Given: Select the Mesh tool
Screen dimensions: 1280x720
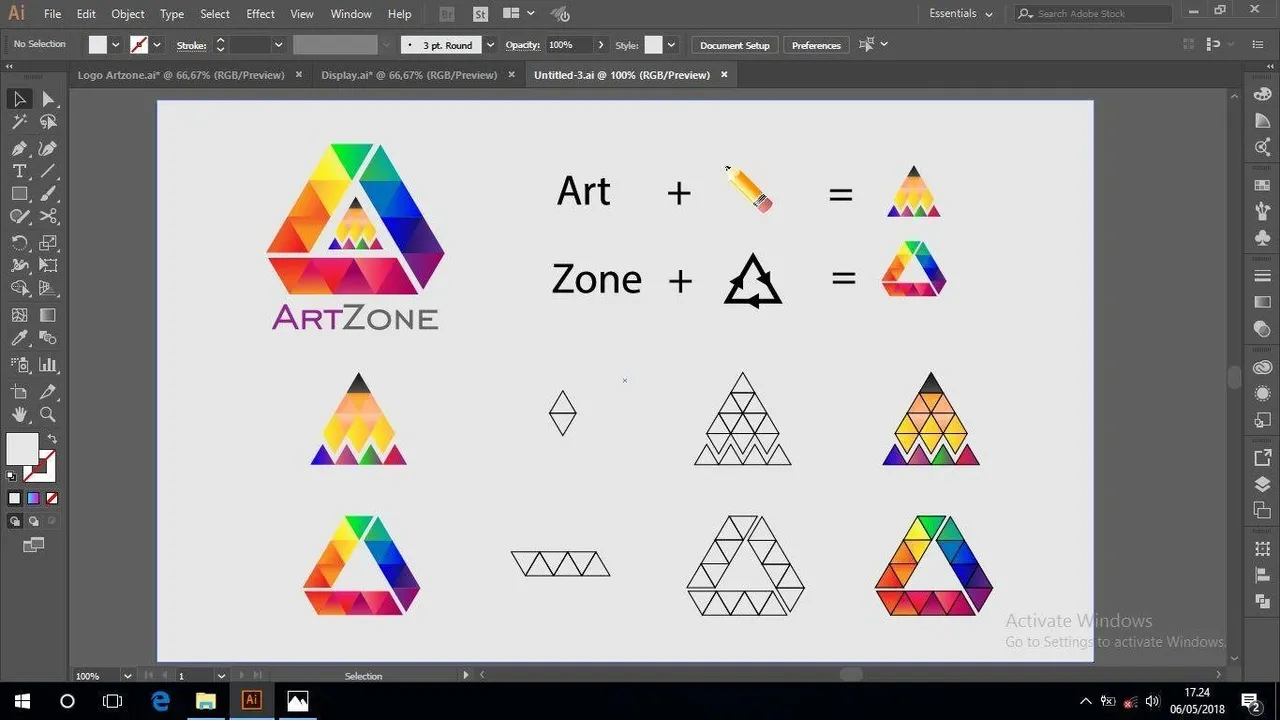Looking at the screenshot, I should [19, 315].
